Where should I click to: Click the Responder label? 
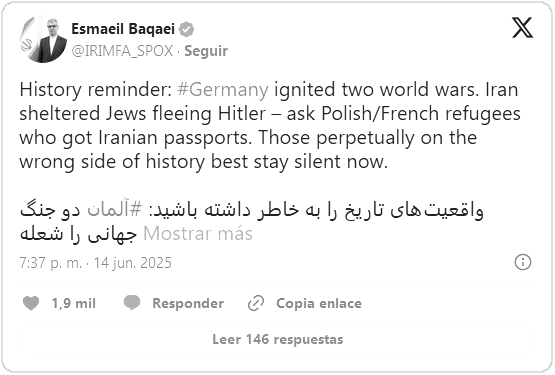click(188, 303)
